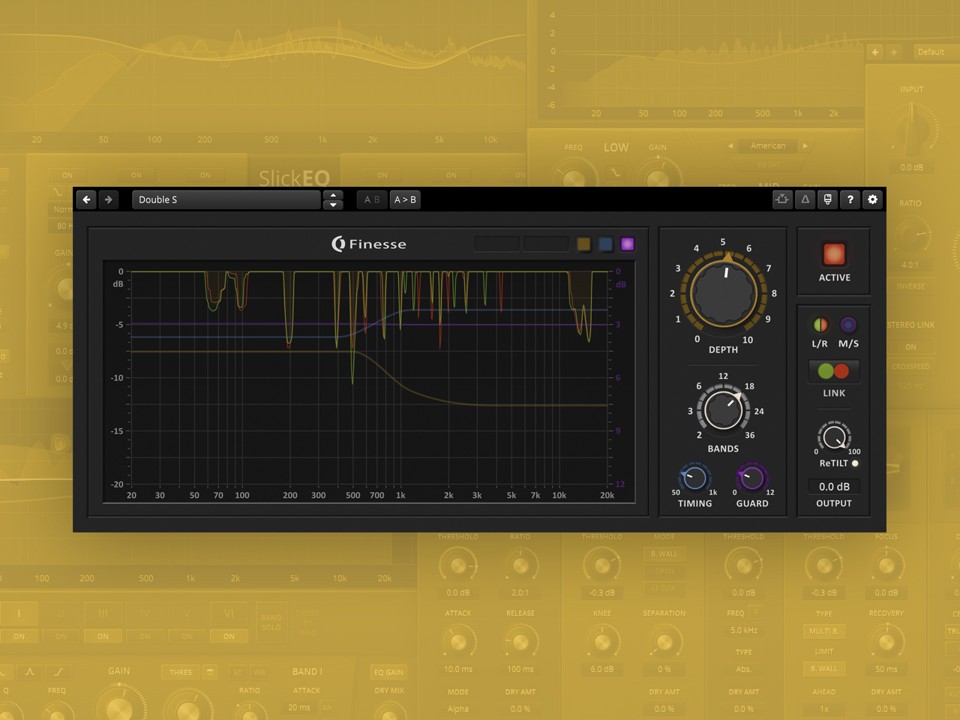Copy A to B with A > B button
Screen dimensions: 960x720
pyautogui.click(x=405, y=200)
